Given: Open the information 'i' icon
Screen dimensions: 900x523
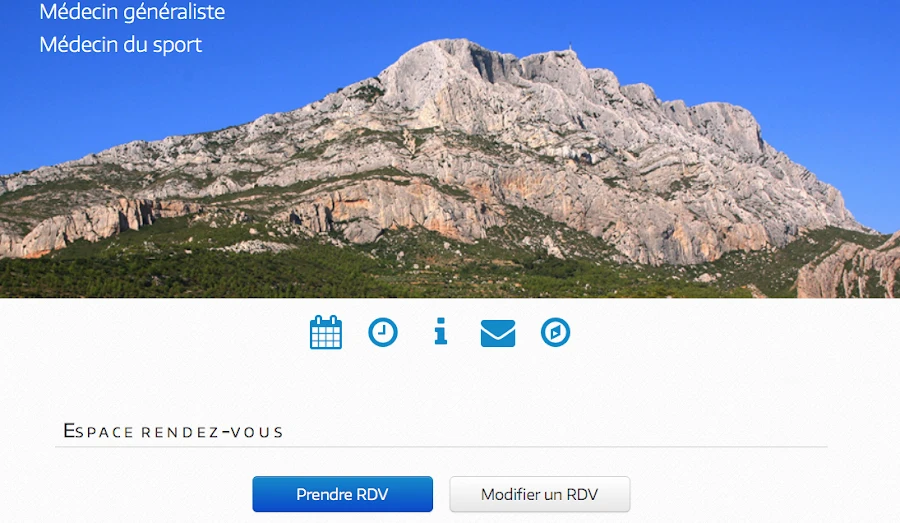Looking at the screenshot, I should point(440,331).
